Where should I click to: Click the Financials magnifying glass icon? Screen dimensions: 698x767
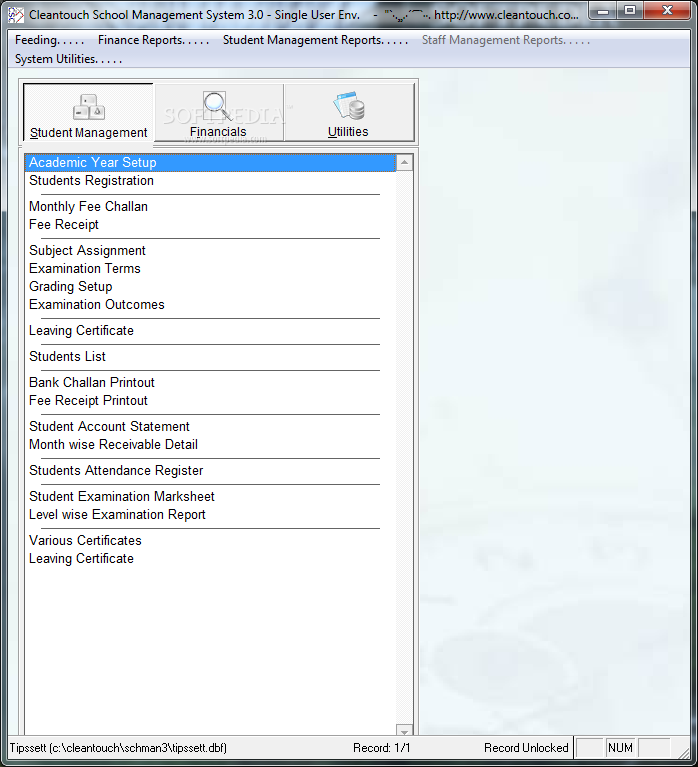click(217, 107)
